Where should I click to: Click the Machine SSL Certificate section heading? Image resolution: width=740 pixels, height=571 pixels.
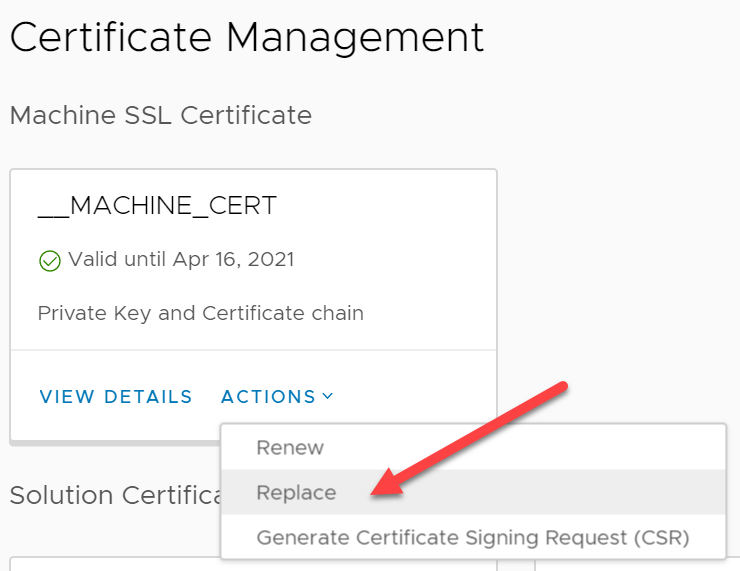coord(160,116)
